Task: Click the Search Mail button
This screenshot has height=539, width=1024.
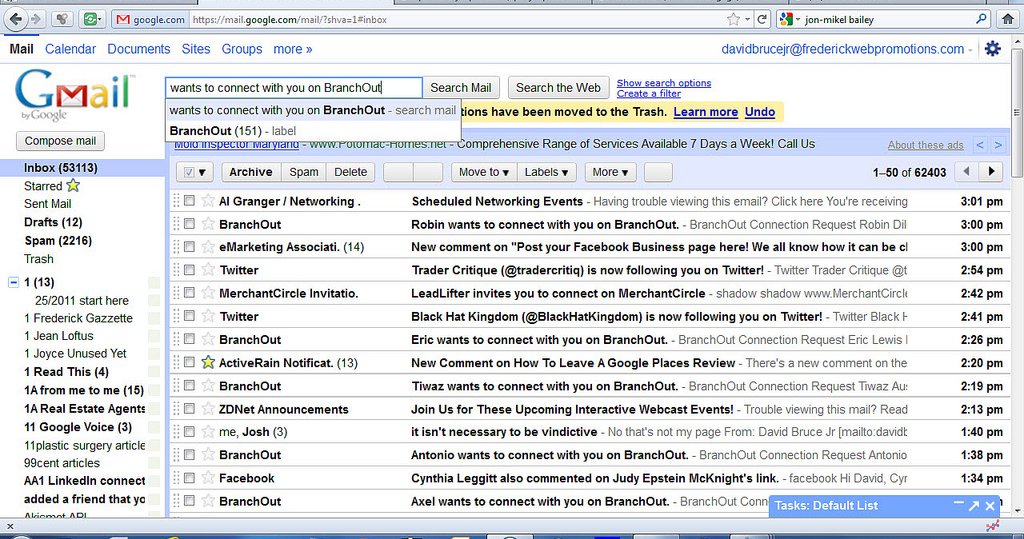Action: point(460,88)
